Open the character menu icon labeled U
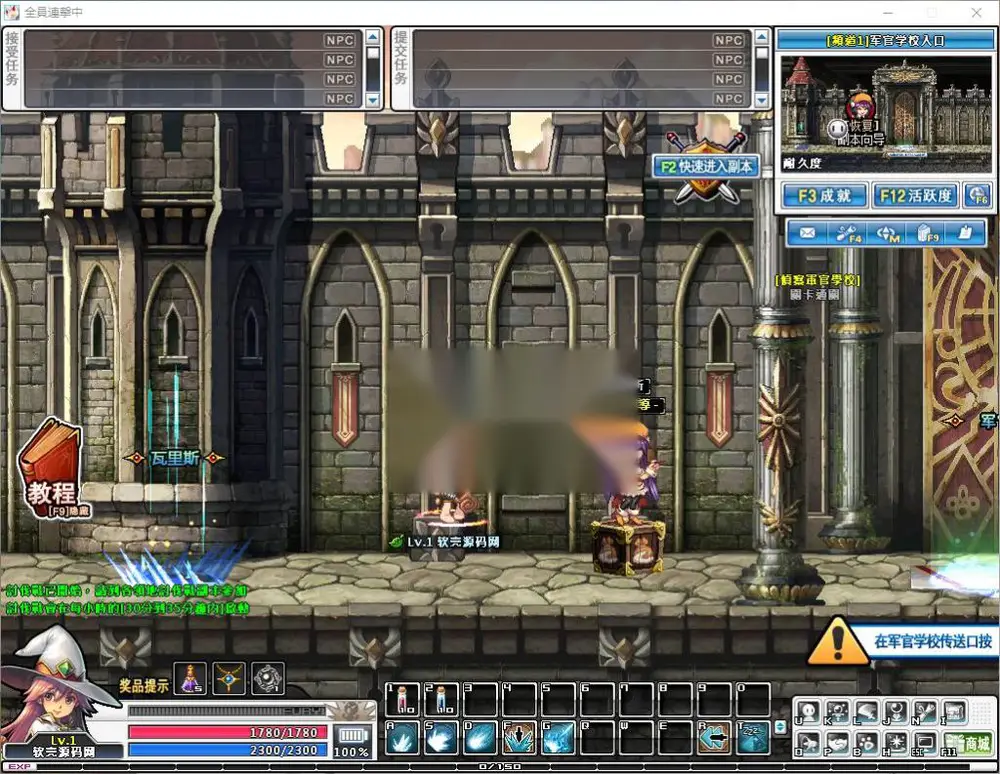Screen dimensions: 1000x774 click(808, 713)
